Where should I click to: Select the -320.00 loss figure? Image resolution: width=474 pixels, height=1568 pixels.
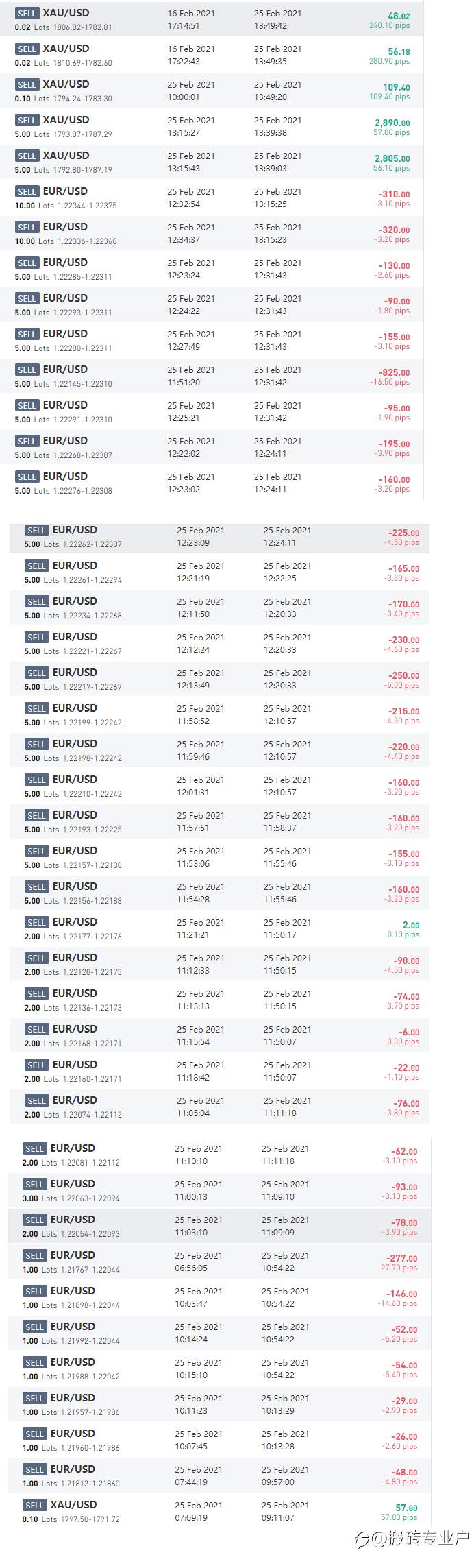point(394,230)
